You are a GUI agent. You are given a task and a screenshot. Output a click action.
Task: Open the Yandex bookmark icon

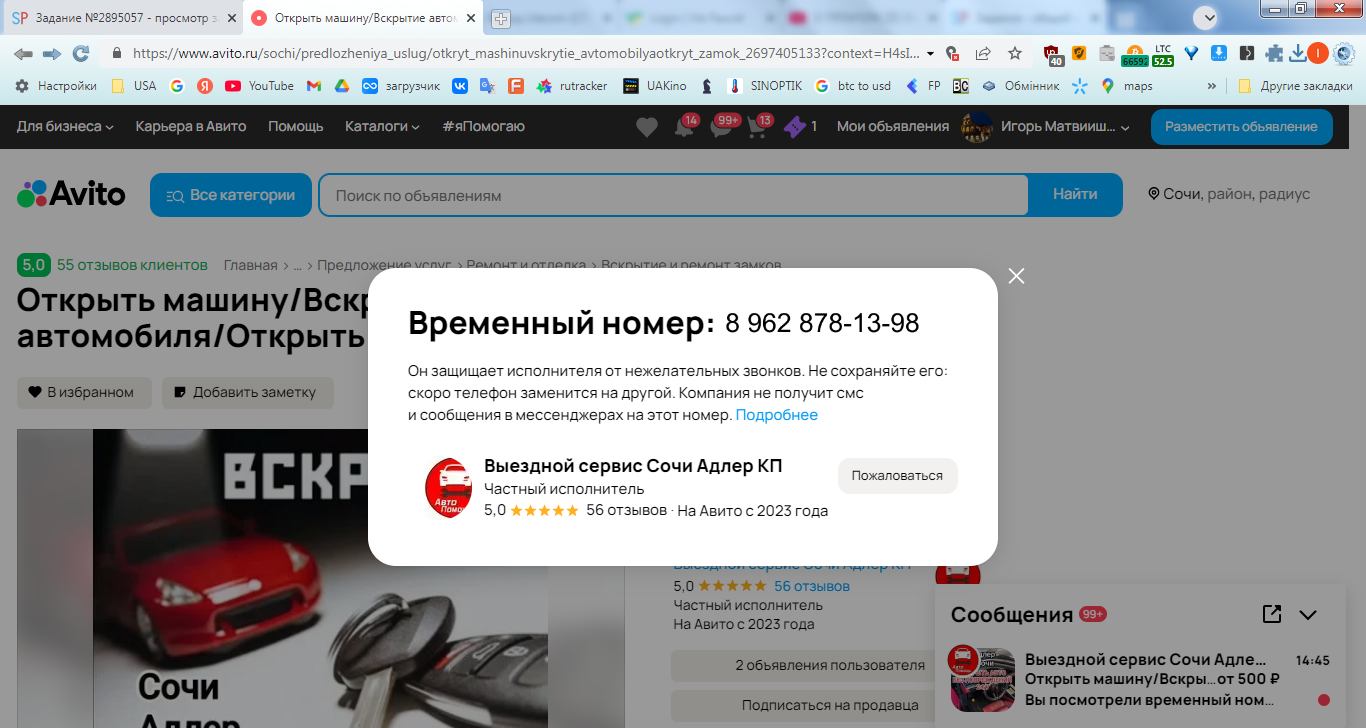(205, 86)
